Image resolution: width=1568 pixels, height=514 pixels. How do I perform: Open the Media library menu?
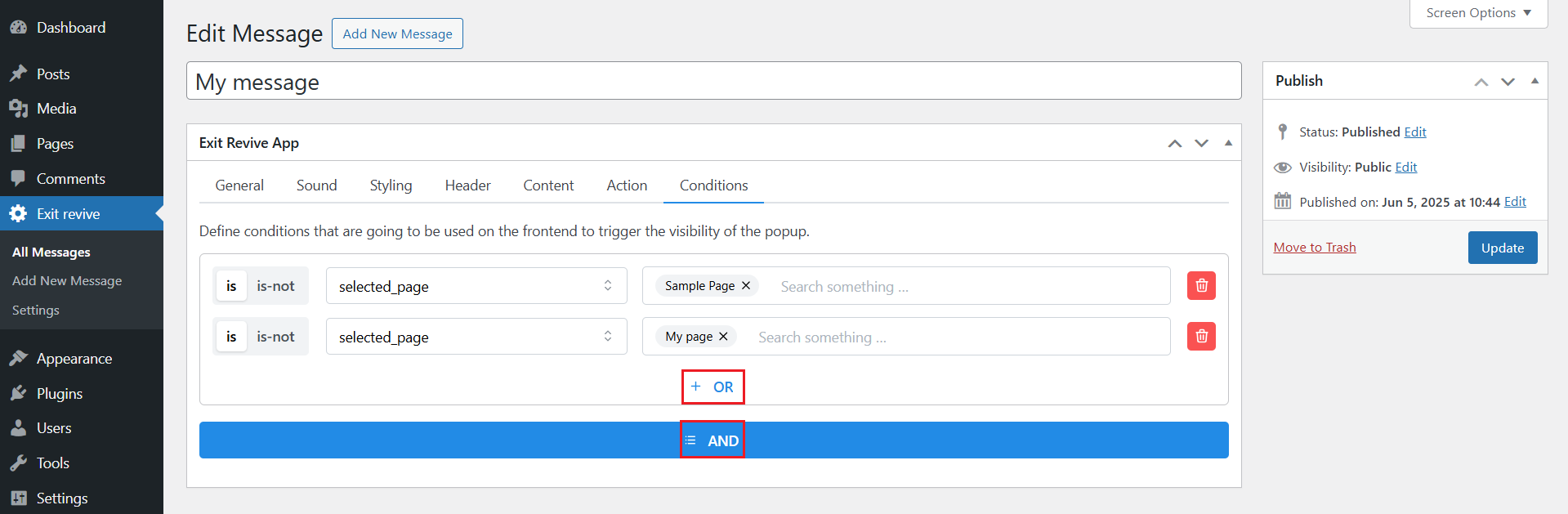pyautogui.click(x=56, y=109)
